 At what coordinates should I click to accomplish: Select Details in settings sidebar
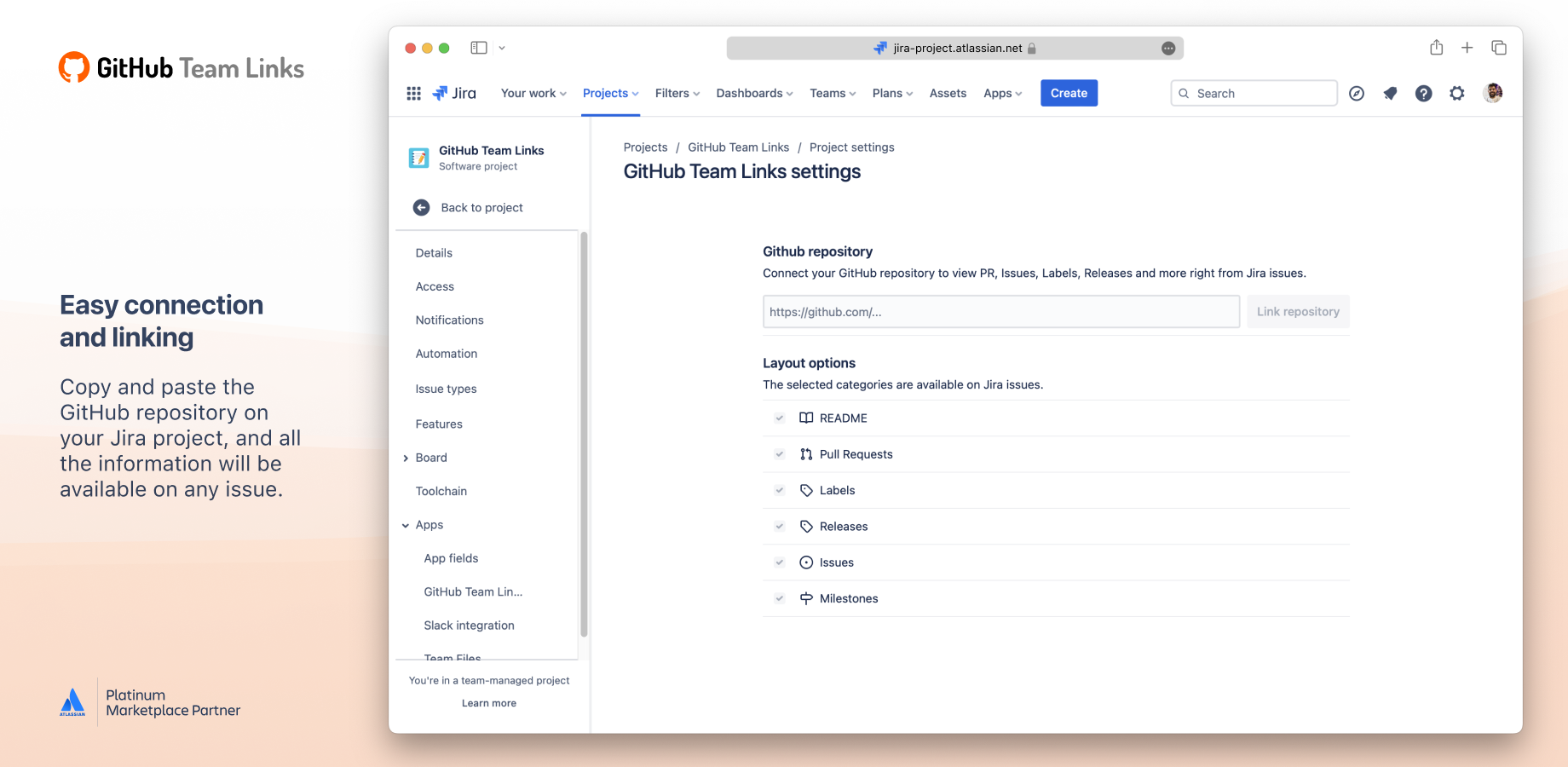pyautogui.click(x=434, y=253)
